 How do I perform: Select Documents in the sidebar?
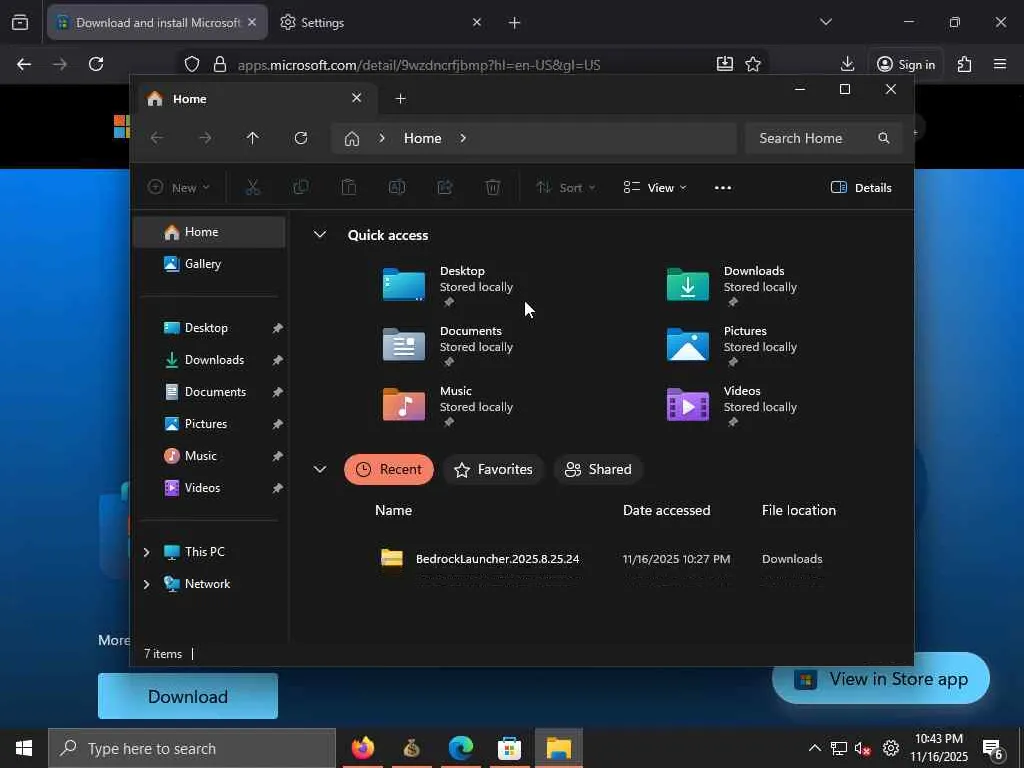point(209,392)
